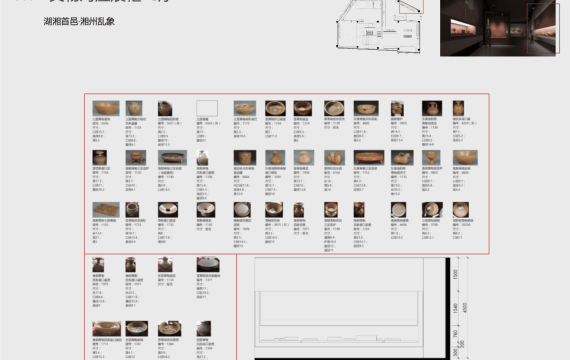Click the red outlined showcase in the gallery photo

tap(543, 28)
